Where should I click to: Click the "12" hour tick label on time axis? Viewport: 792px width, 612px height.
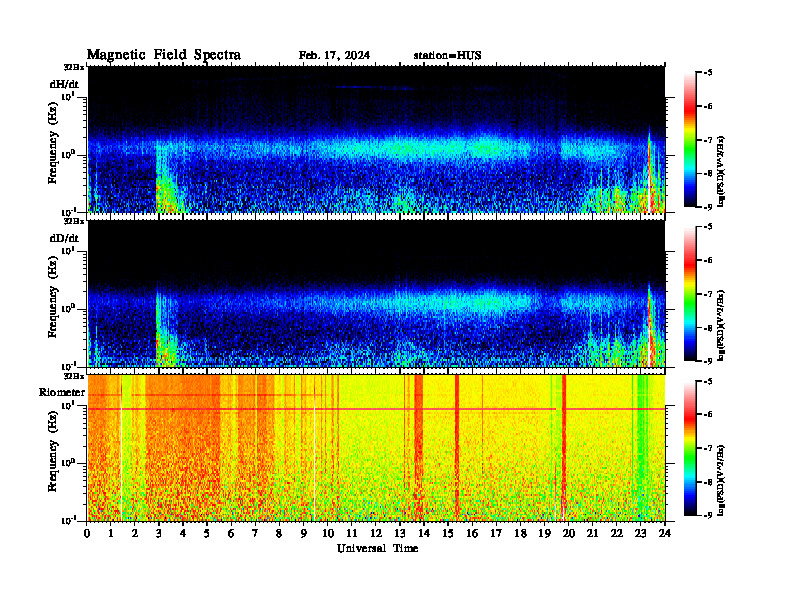click(376, 533)
